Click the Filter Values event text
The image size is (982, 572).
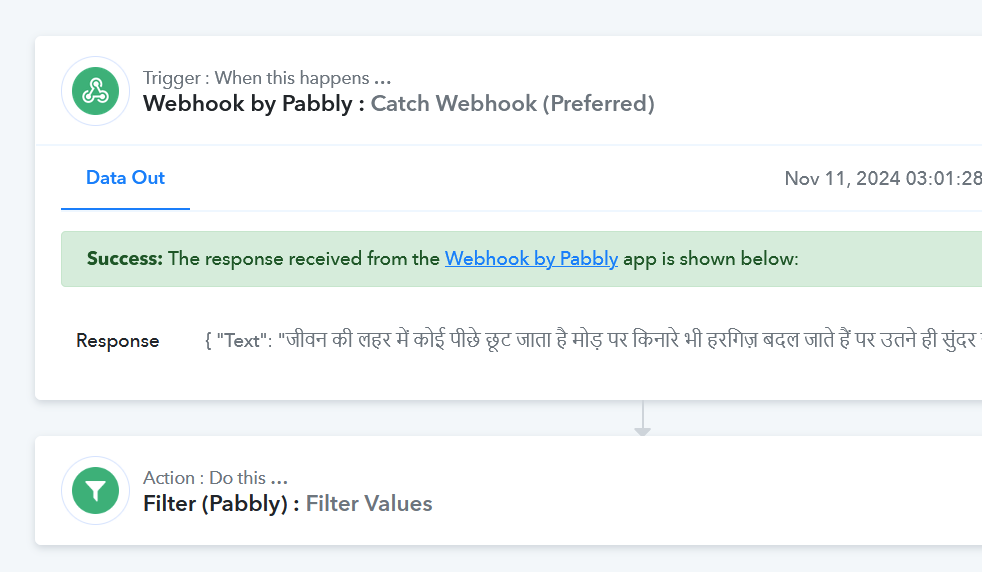(x=369, y=504)
